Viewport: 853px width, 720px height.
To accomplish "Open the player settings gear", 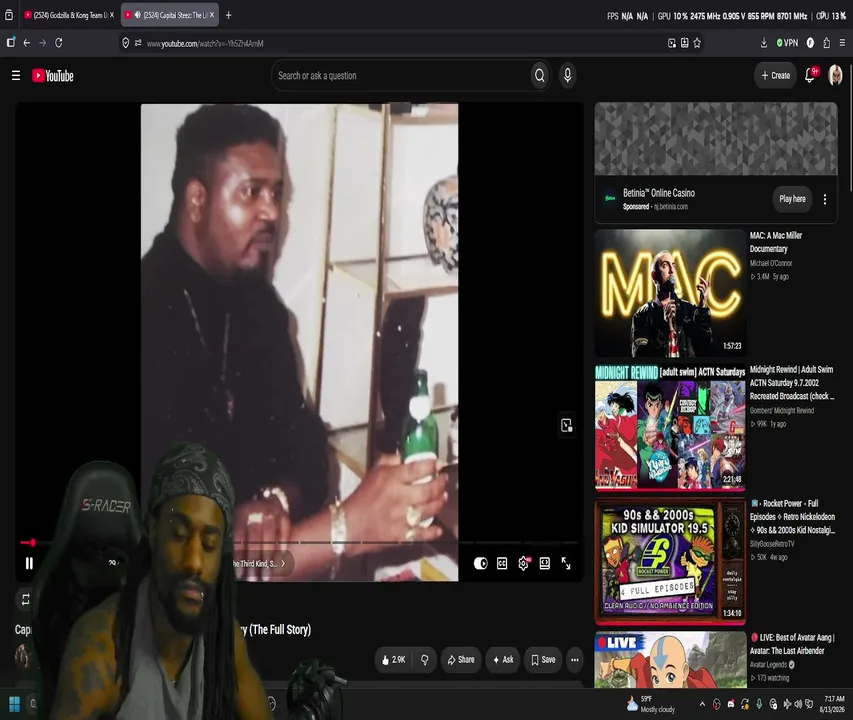I will pyautogui.click(x=523, y=563).
